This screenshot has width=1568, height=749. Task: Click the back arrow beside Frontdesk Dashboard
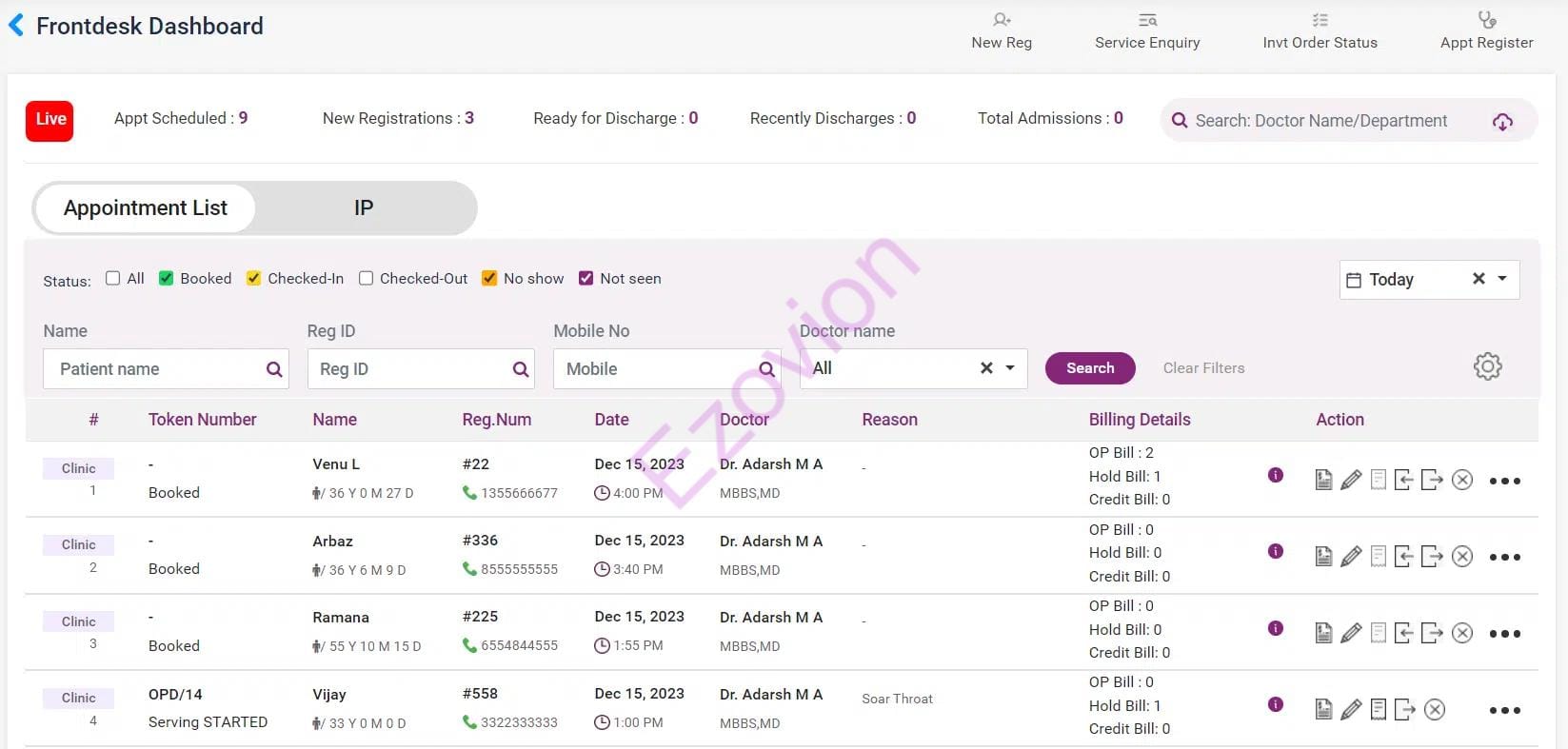click(16, 26)
